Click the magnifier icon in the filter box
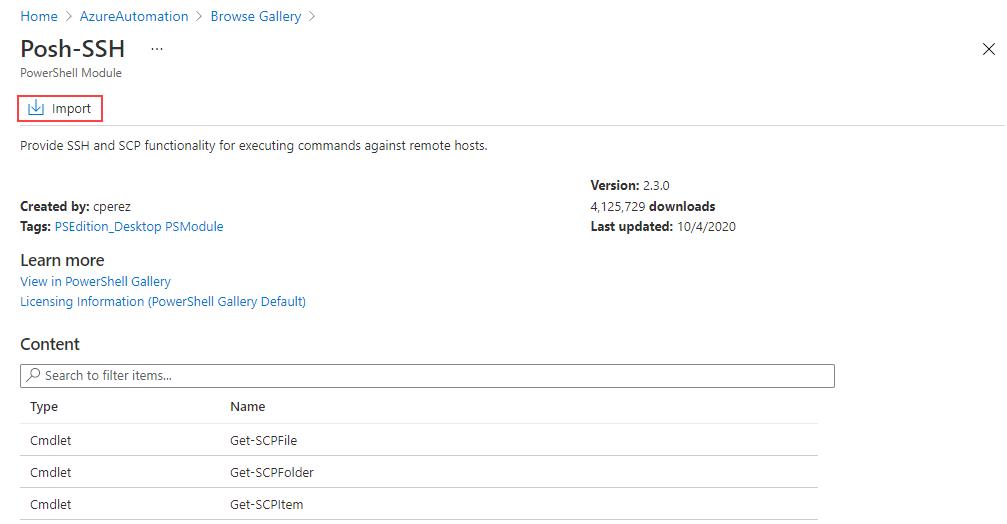This screenshot has width=1007, height=524. pyautogui.click(x=33, y=374)
